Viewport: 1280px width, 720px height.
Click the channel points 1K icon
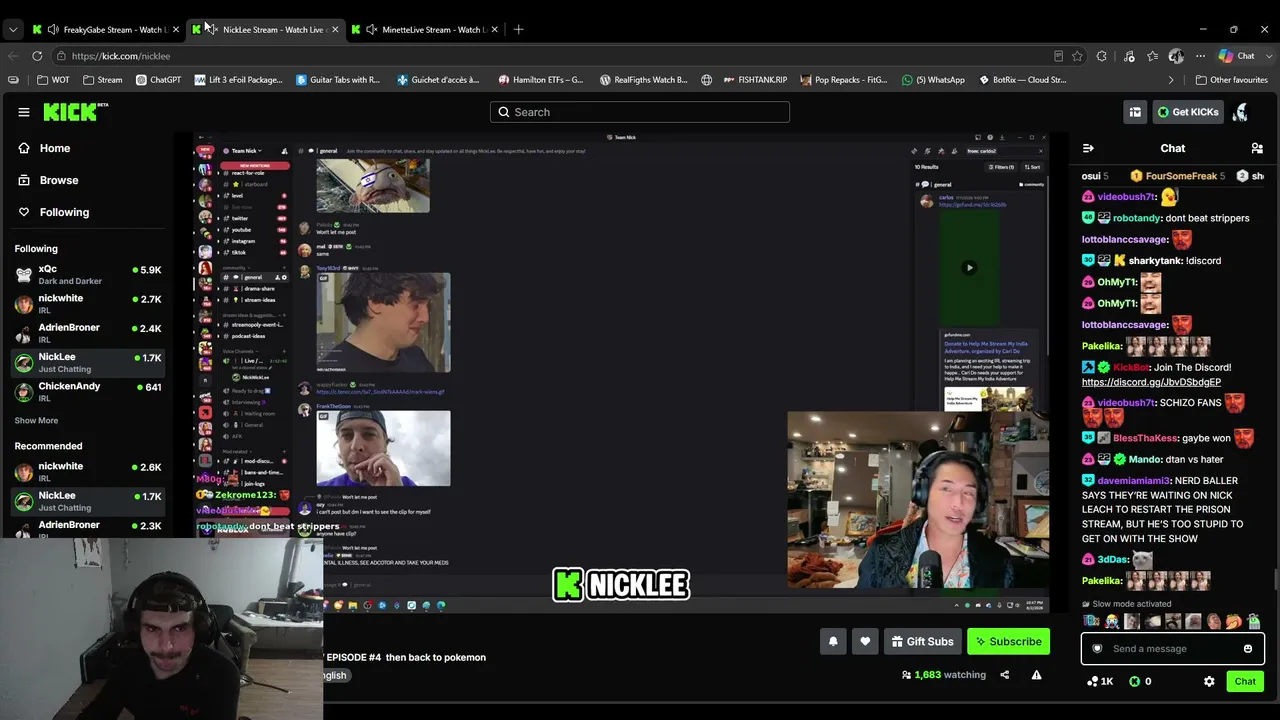[1100, 681]
